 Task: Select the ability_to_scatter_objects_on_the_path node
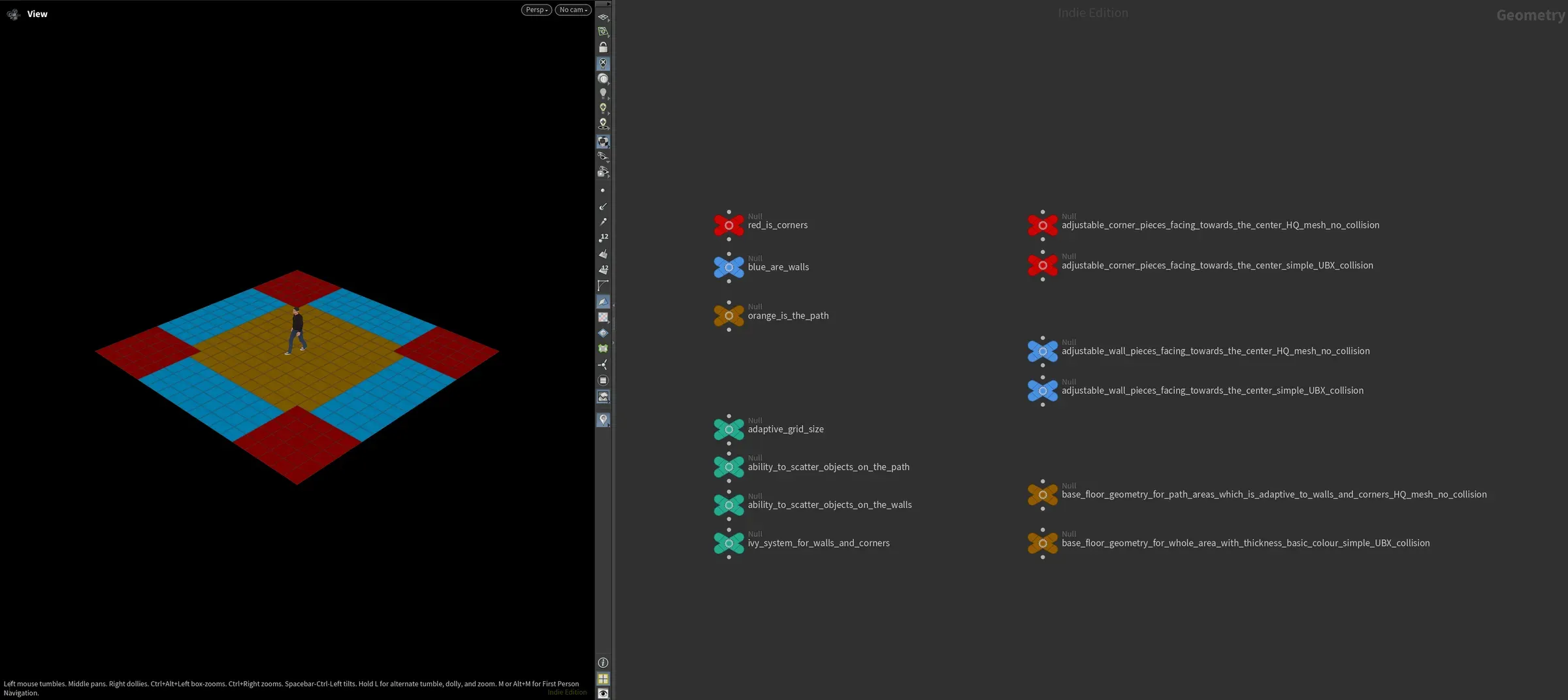click(x=729, y=468)
